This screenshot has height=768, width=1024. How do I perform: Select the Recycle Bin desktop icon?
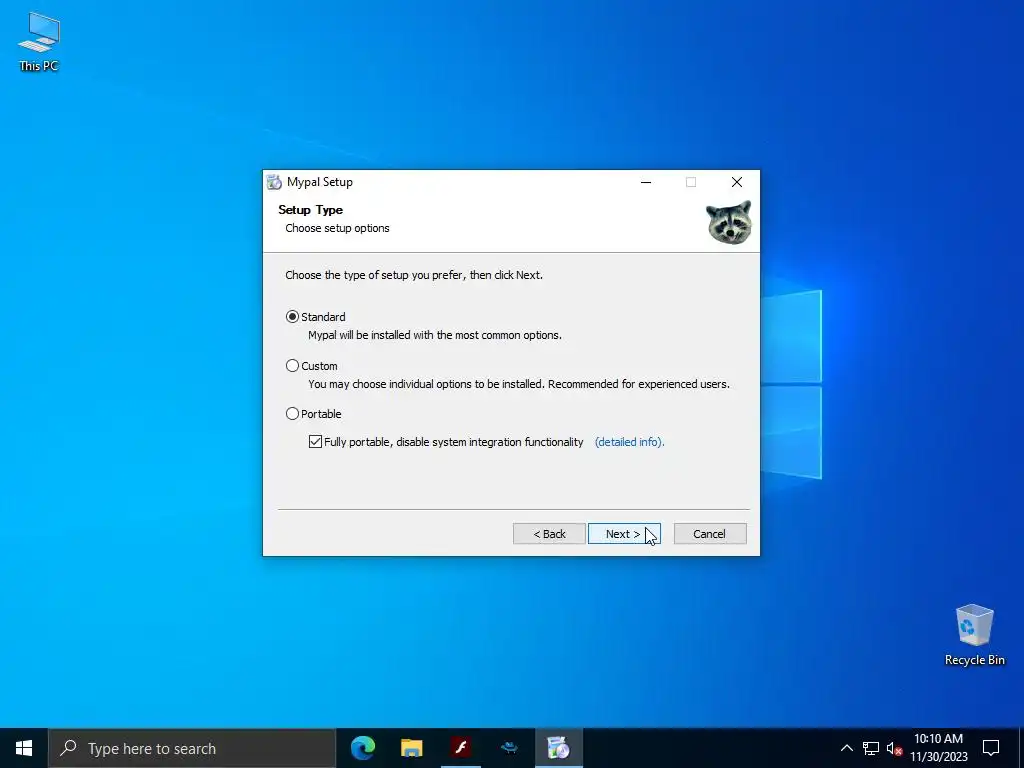(974, 635)
